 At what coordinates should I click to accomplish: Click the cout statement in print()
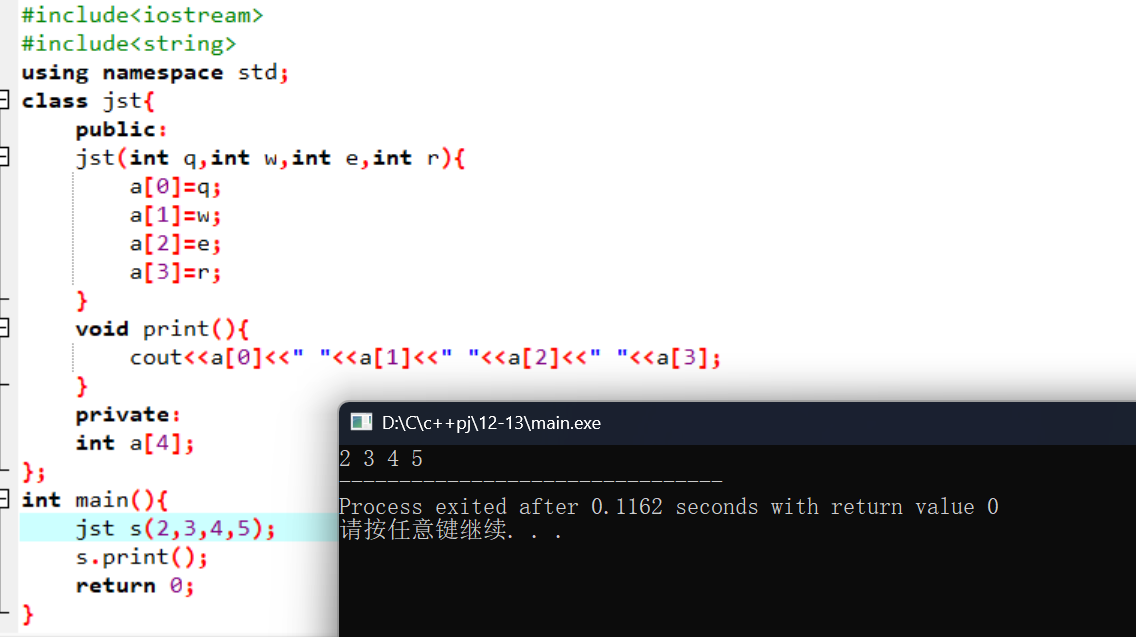tap(425, 358)
